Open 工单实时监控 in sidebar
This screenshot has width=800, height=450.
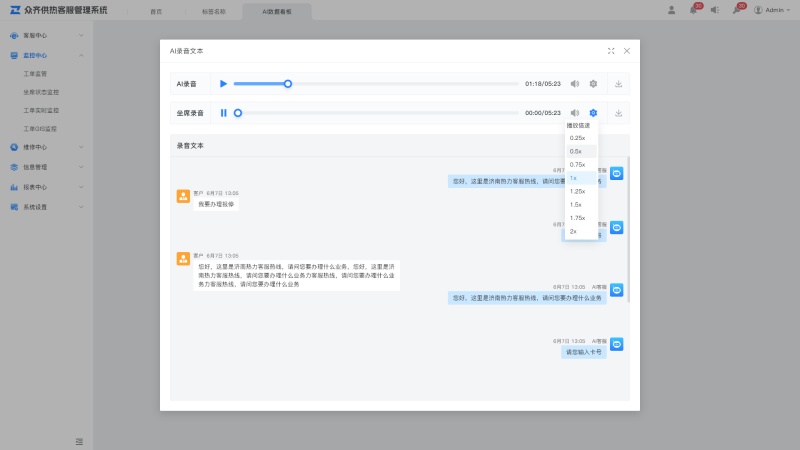coord(42,110)
